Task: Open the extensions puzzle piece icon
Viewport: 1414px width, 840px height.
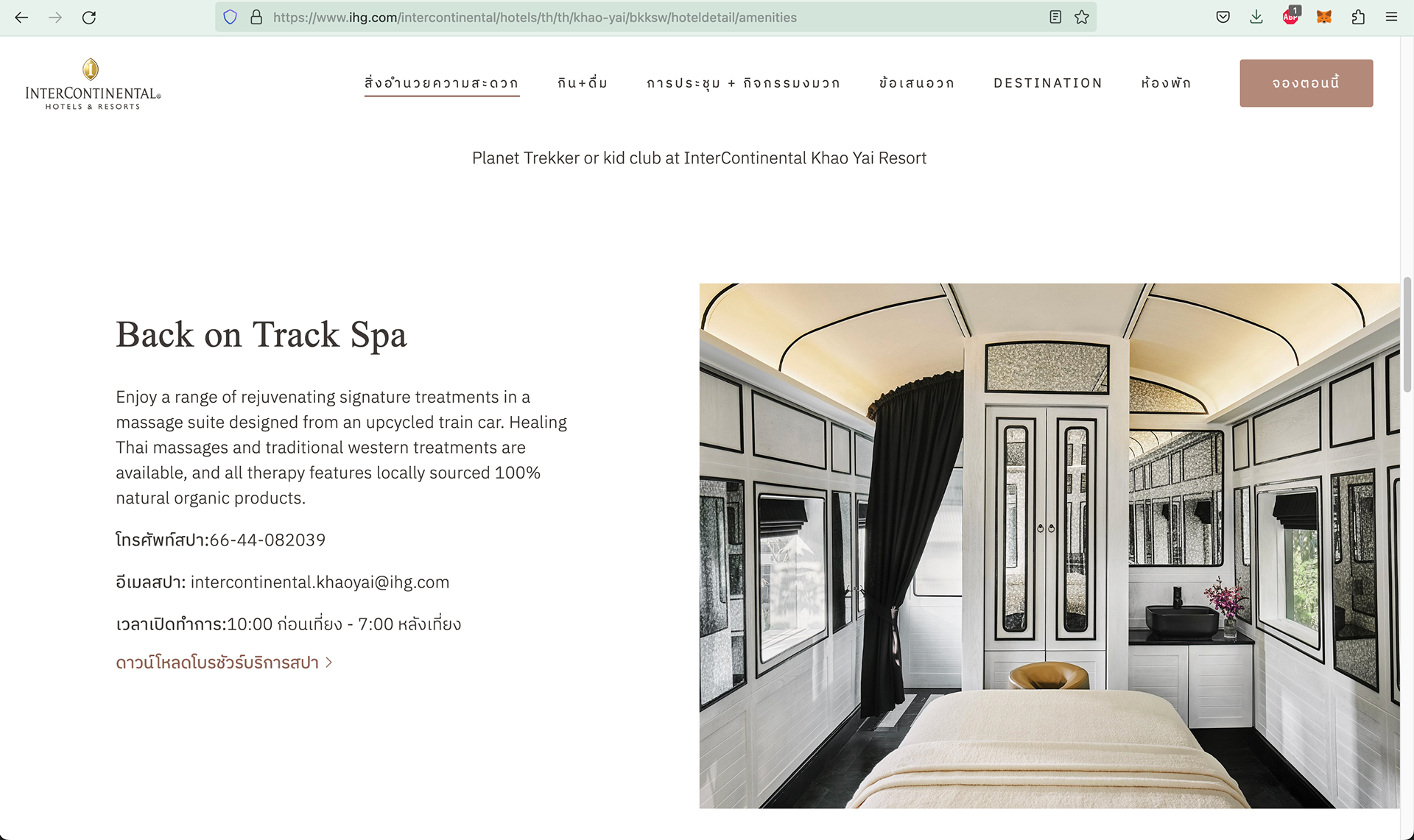Action: pos(1358,17)
